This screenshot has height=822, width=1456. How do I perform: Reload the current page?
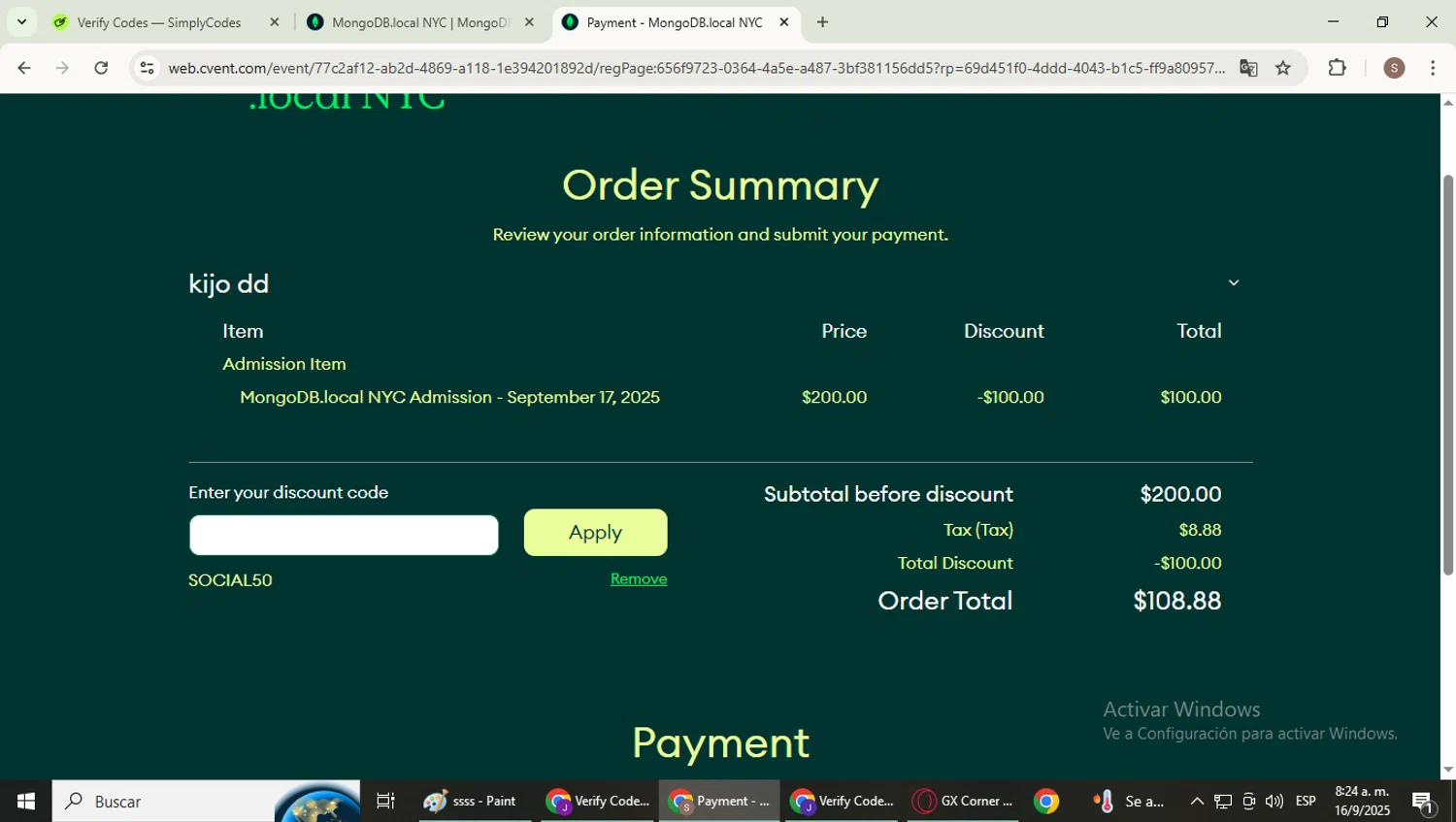click(x=101, y=68)
